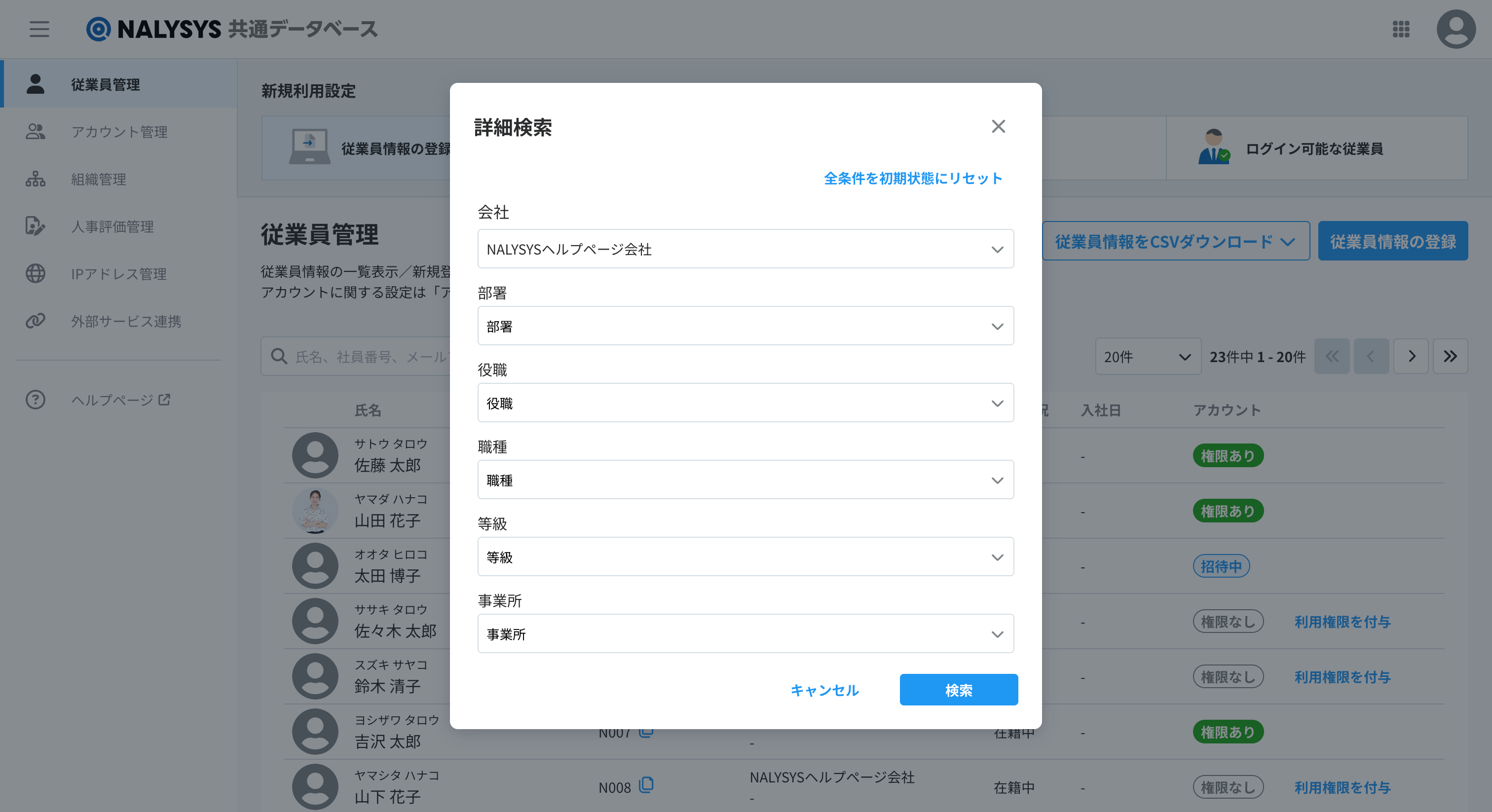The image size is (1492, 812).
Task: Click 山田 花子 profile photo
Action: pyautogui.click(x=315, y=511)
